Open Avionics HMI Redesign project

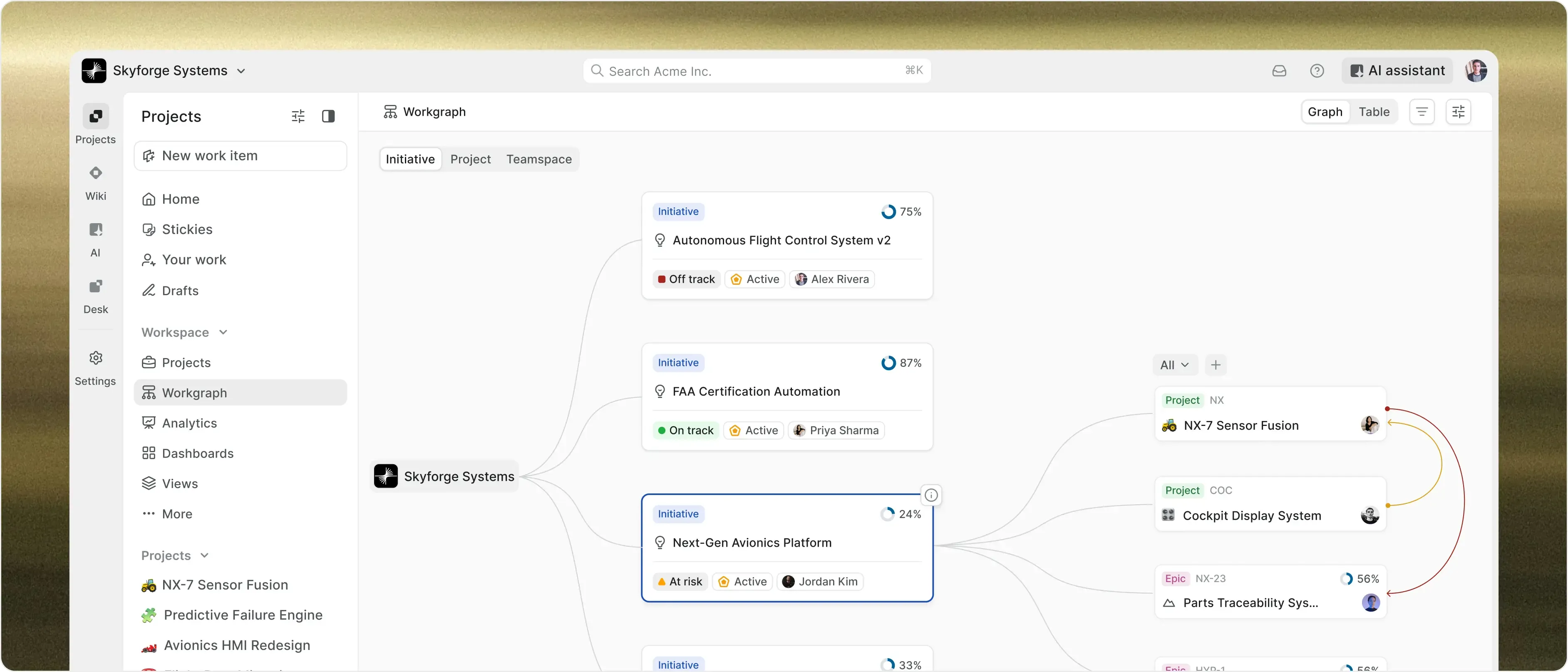(241, 646)
